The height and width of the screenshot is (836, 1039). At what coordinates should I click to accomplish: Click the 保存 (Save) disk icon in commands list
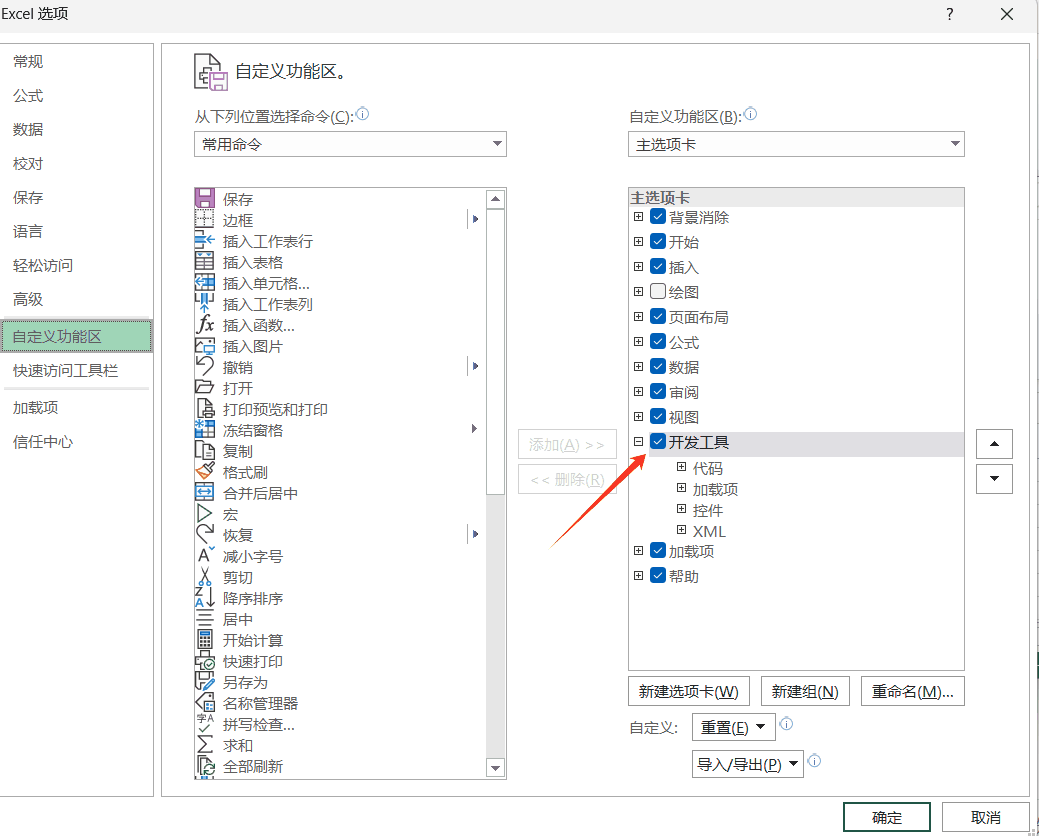coord(205,198)
